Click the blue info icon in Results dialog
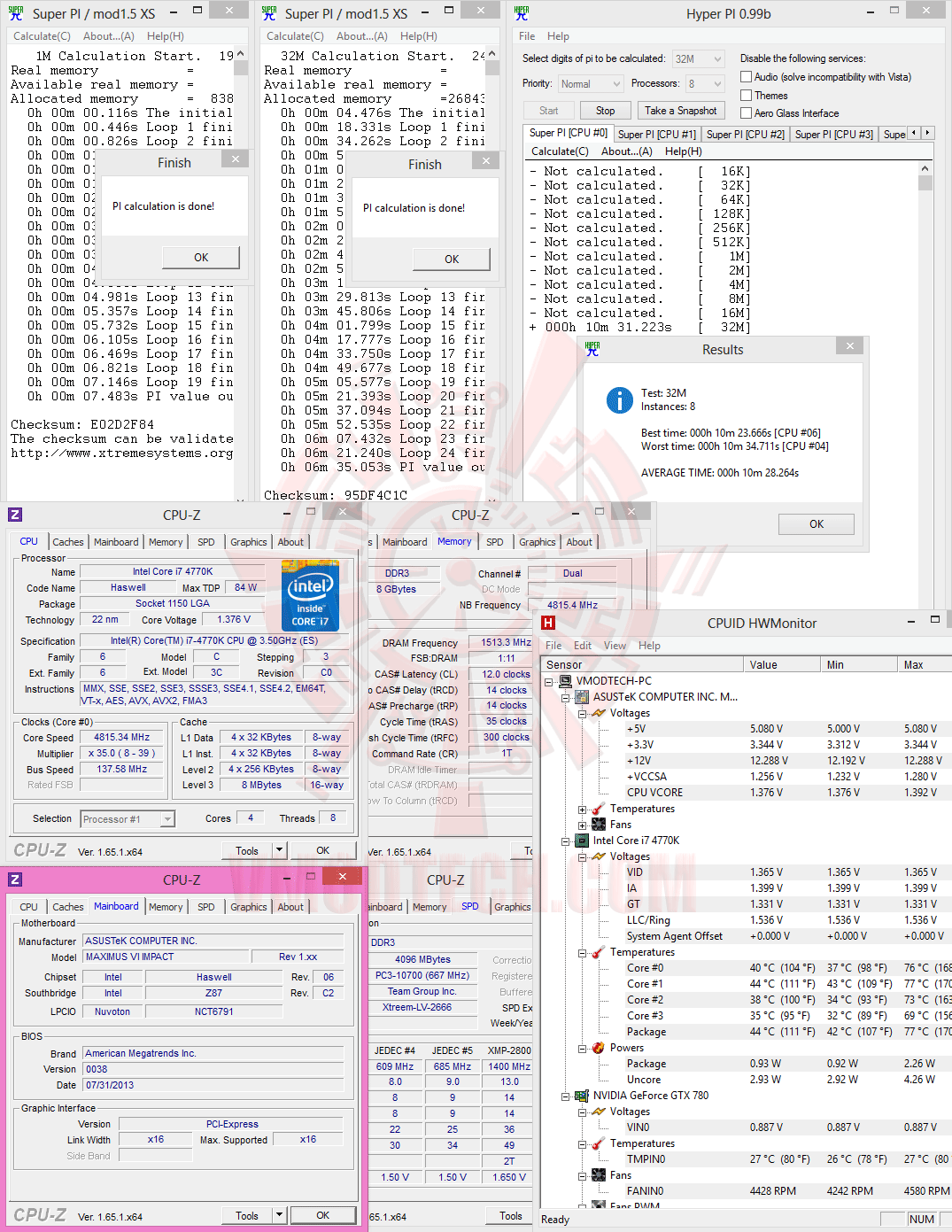Screen dimensions: 952x1232 [x=619, y=399]
